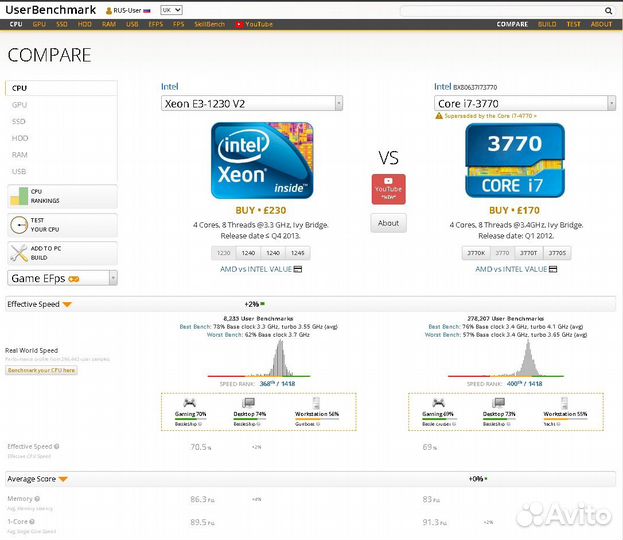623x540 pixels.
Task: Click the Xeon Desktop 74% monitor icon
Action: coord(249,403)
